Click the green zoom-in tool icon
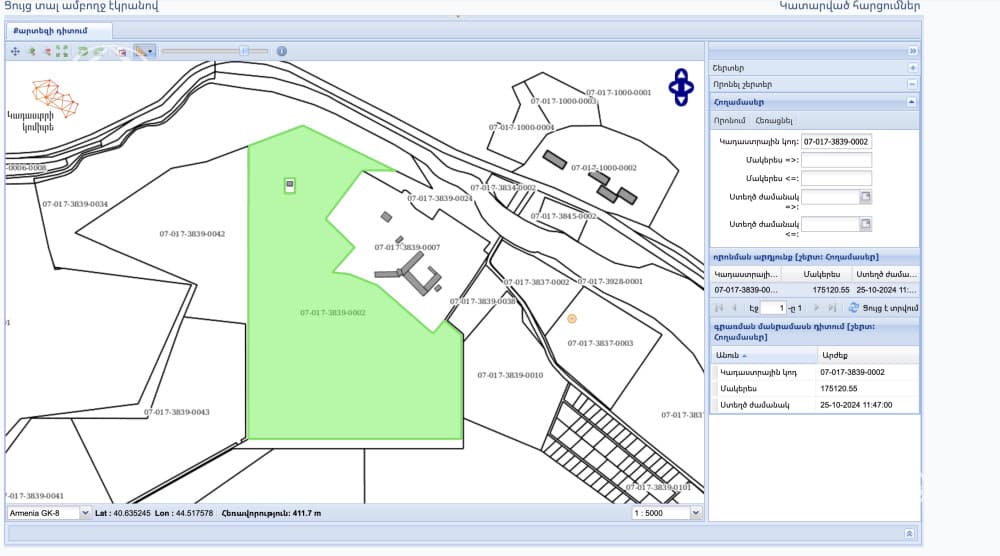1000x556 pixels. 31,52
